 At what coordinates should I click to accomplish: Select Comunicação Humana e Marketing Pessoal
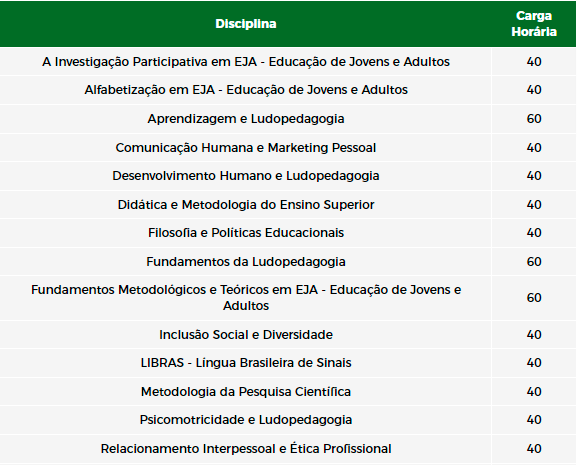pyautogui.click(x=246, y=148)
